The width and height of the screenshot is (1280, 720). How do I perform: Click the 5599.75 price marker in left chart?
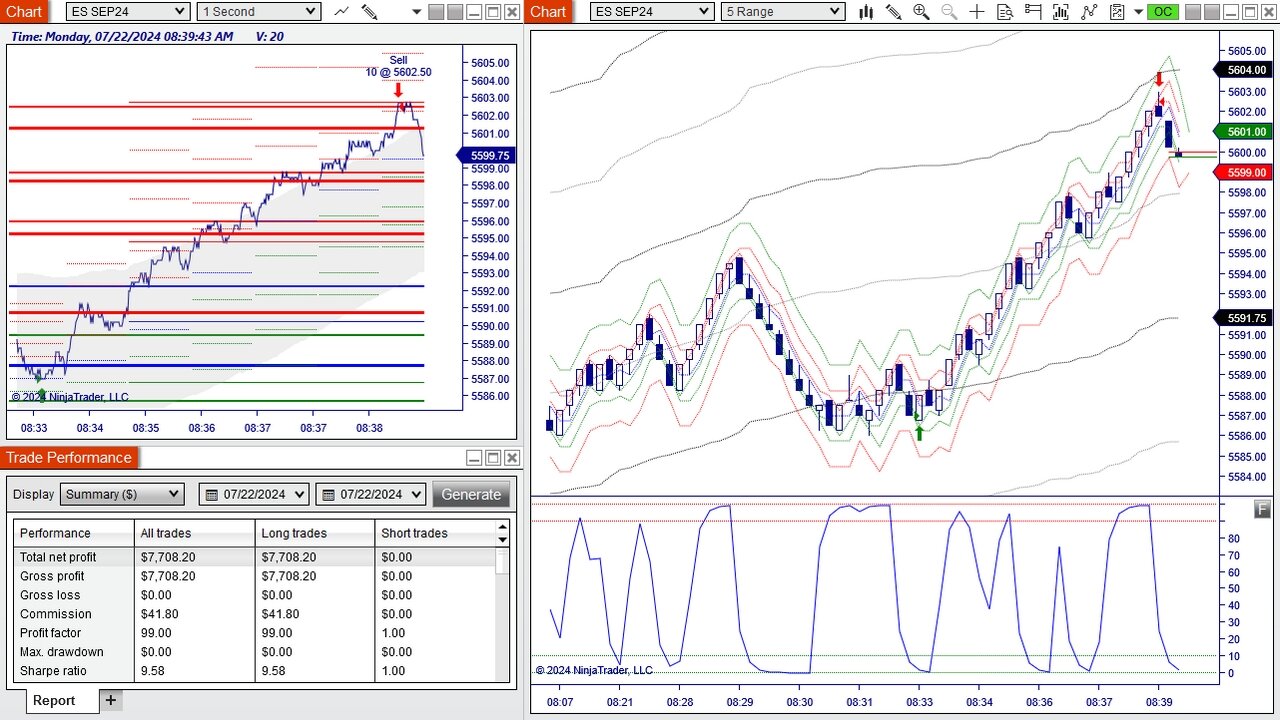[488, 155]
